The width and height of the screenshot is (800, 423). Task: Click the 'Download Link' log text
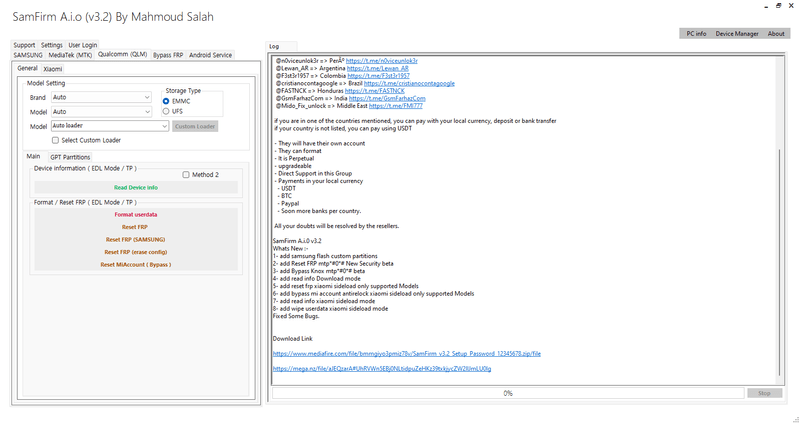point(293,339)
